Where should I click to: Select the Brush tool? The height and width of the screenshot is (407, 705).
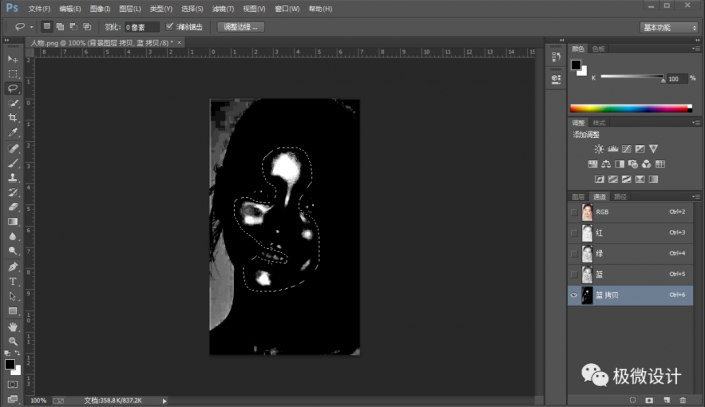[13, 162]
